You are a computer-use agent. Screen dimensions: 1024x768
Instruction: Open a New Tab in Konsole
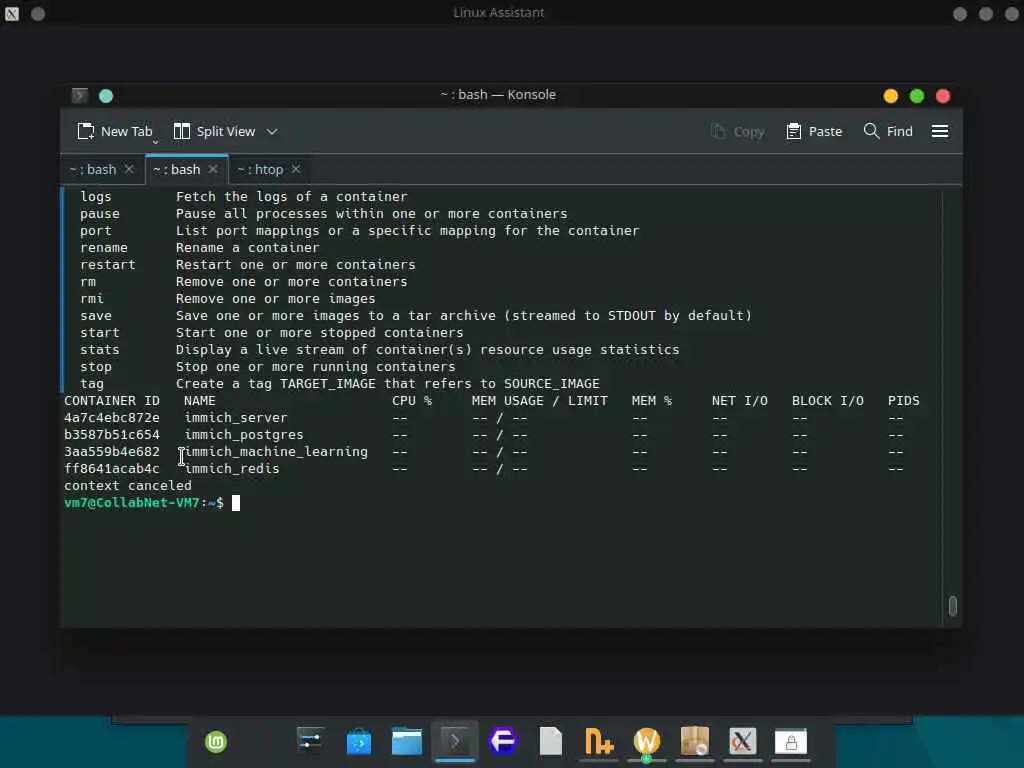click(x=115, y=131)
